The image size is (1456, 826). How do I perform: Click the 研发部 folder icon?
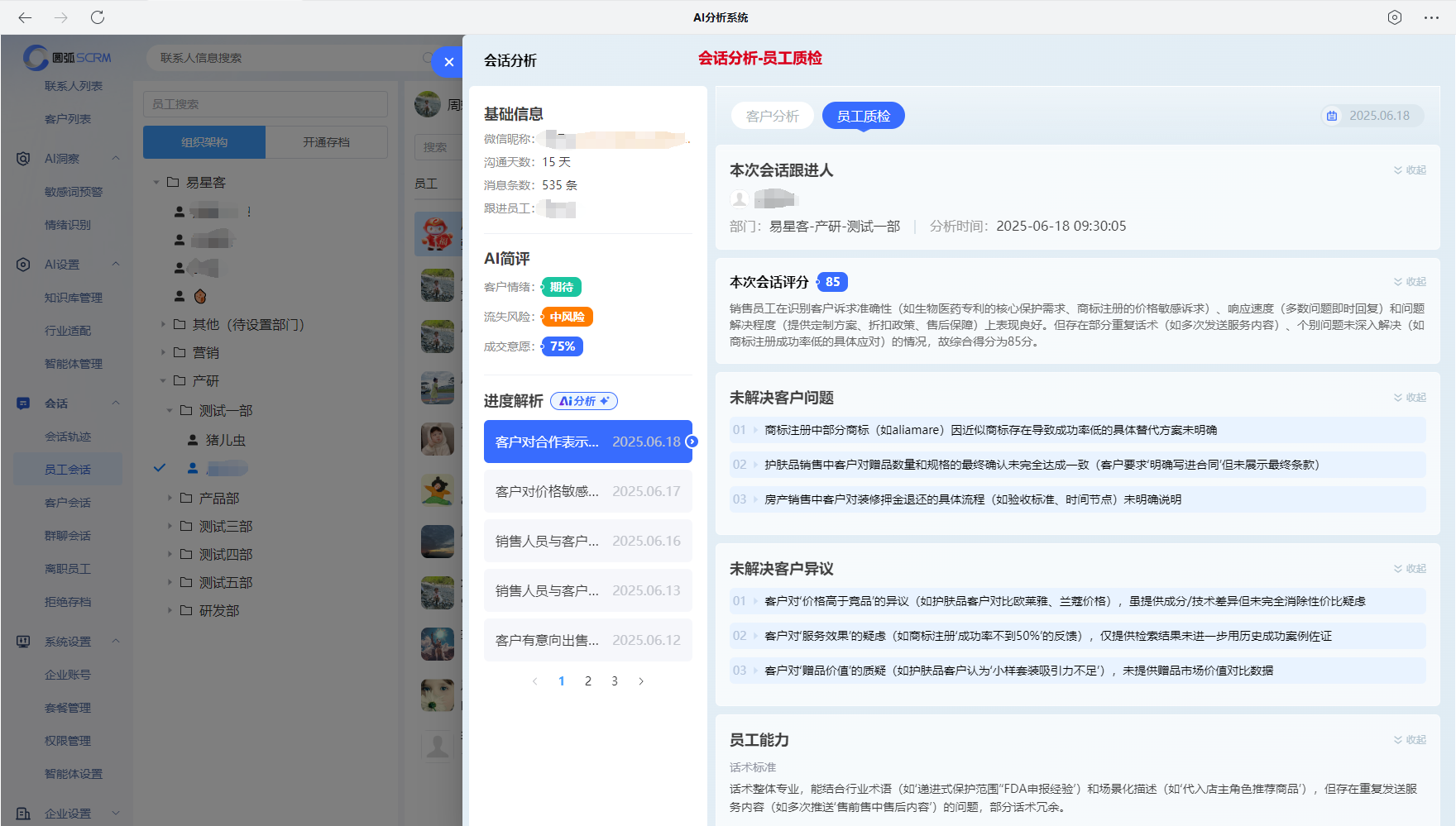coord(186,610)
